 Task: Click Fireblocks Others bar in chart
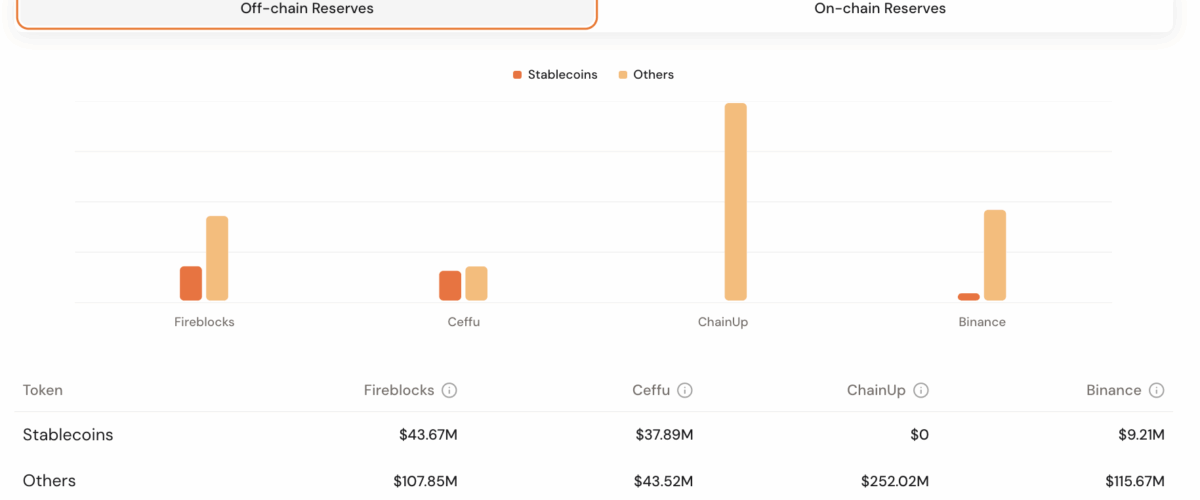point(217,258)
